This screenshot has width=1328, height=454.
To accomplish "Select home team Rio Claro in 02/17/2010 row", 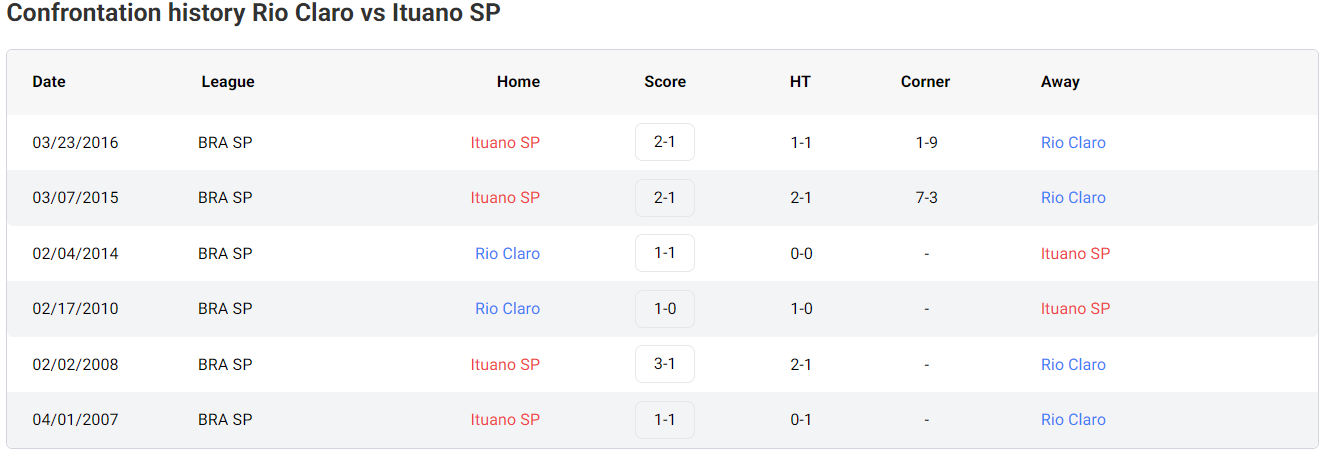I will (x=507, y=309).
